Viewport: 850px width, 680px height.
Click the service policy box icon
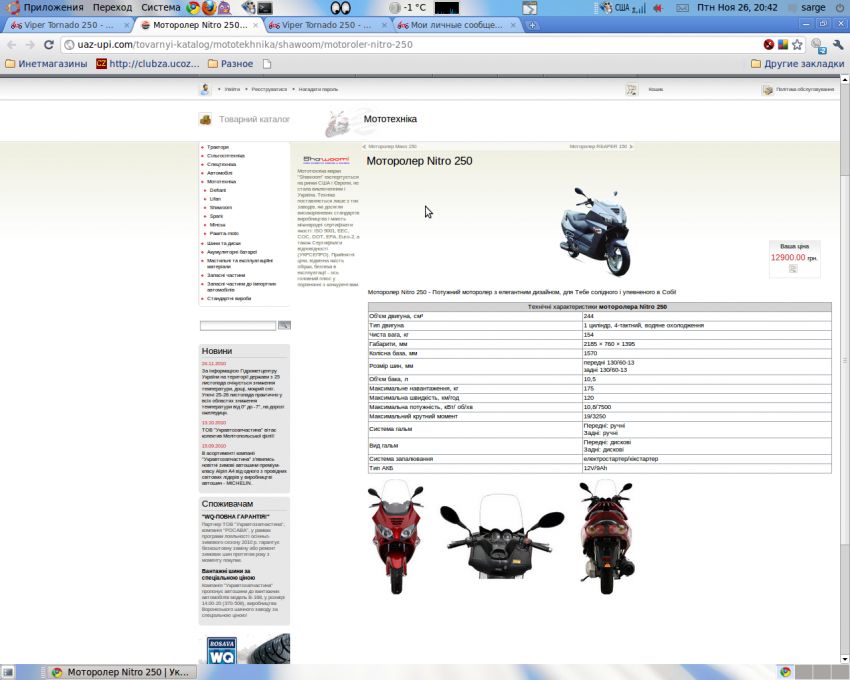[x=767, y=89]
